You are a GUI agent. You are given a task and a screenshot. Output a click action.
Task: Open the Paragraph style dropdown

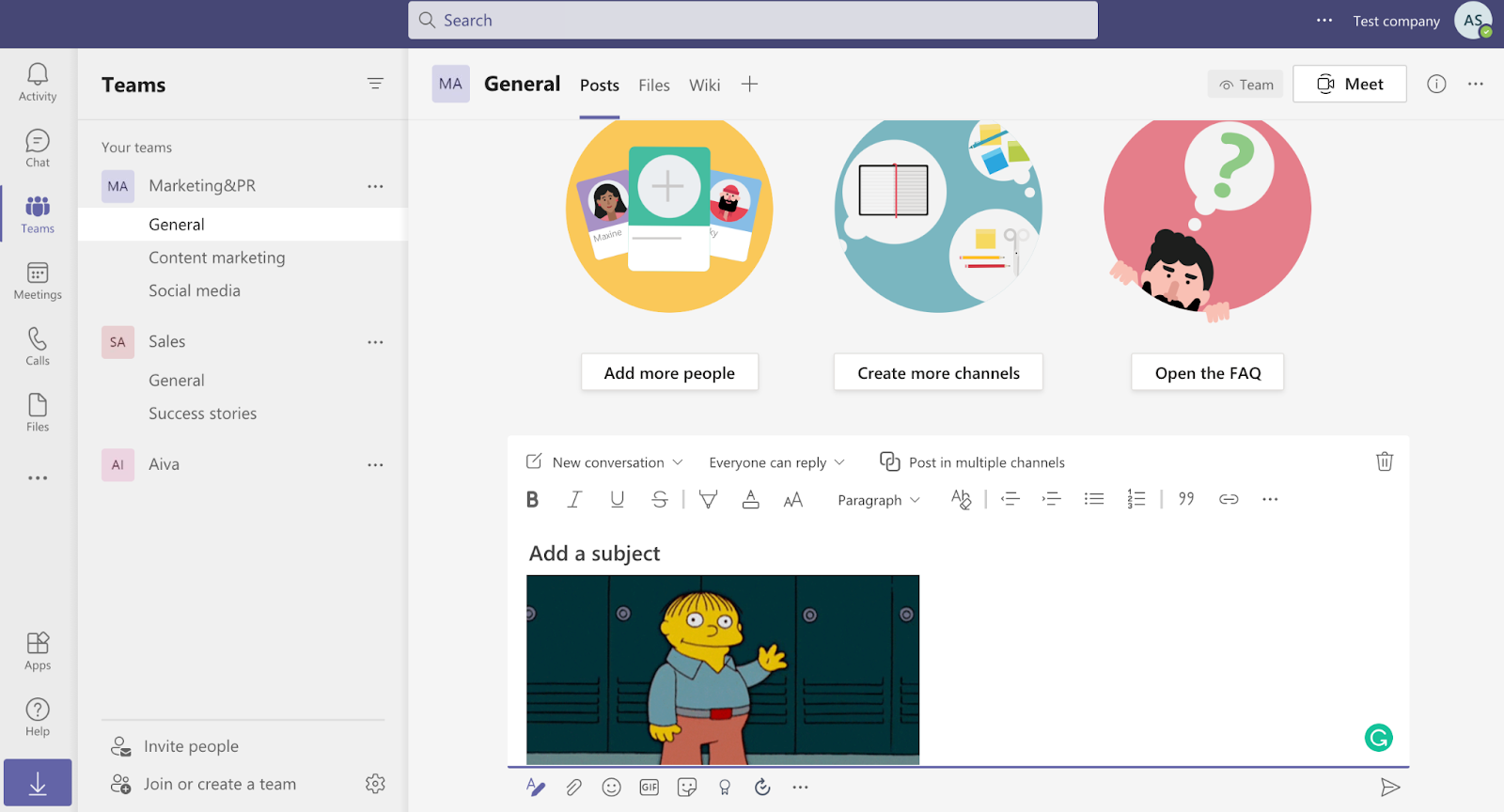click(879, 500)
